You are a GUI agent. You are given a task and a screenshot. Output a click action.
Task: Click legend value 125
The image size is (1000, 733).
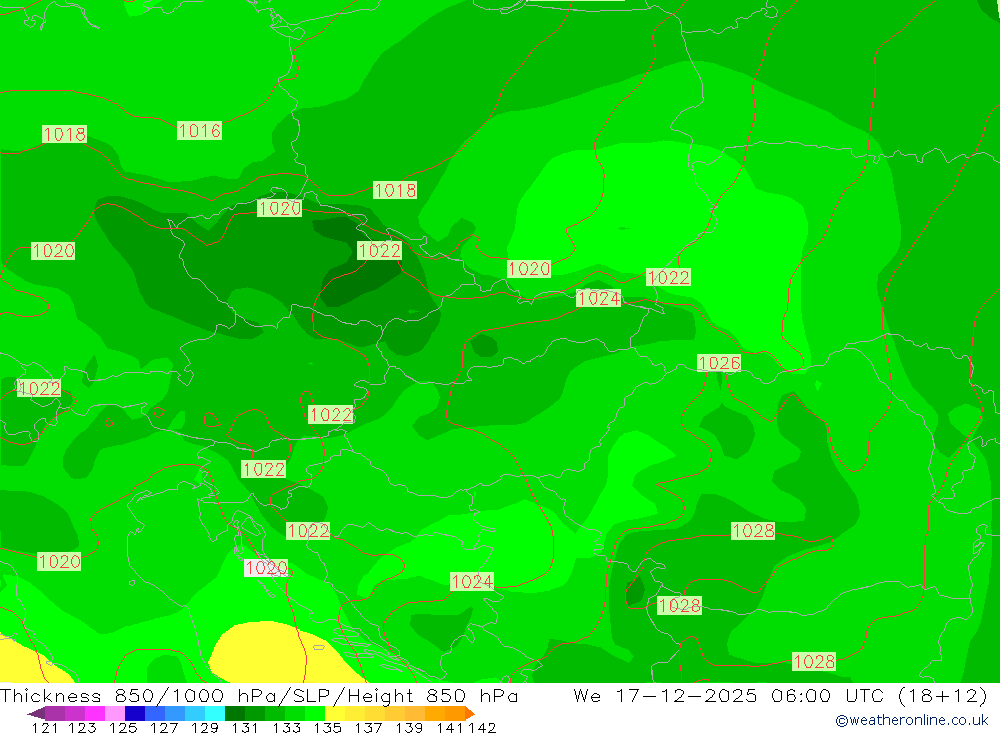click(x=123, y=728)
